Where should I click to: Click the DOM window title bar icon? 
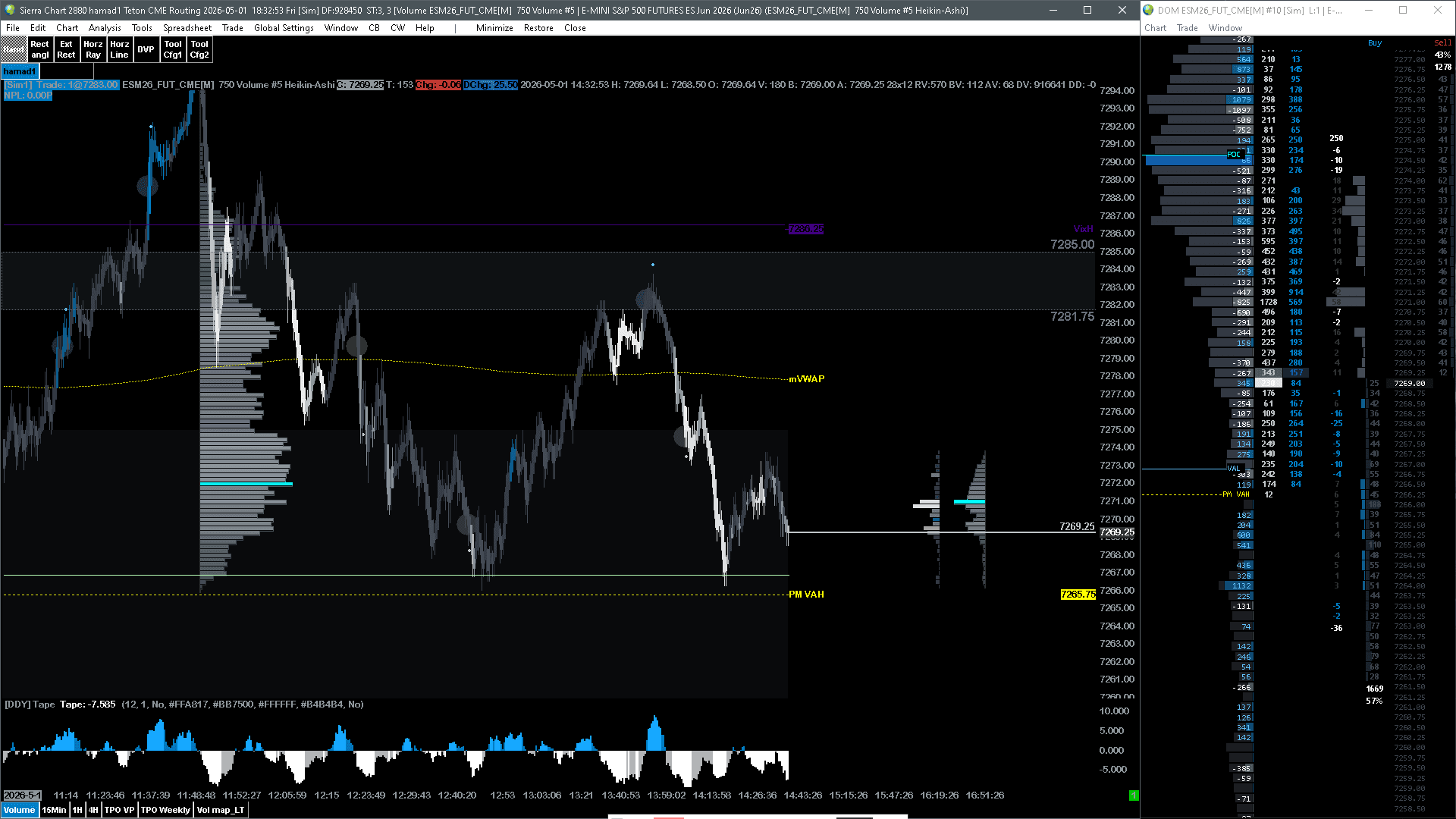(x=1148, y=10)
